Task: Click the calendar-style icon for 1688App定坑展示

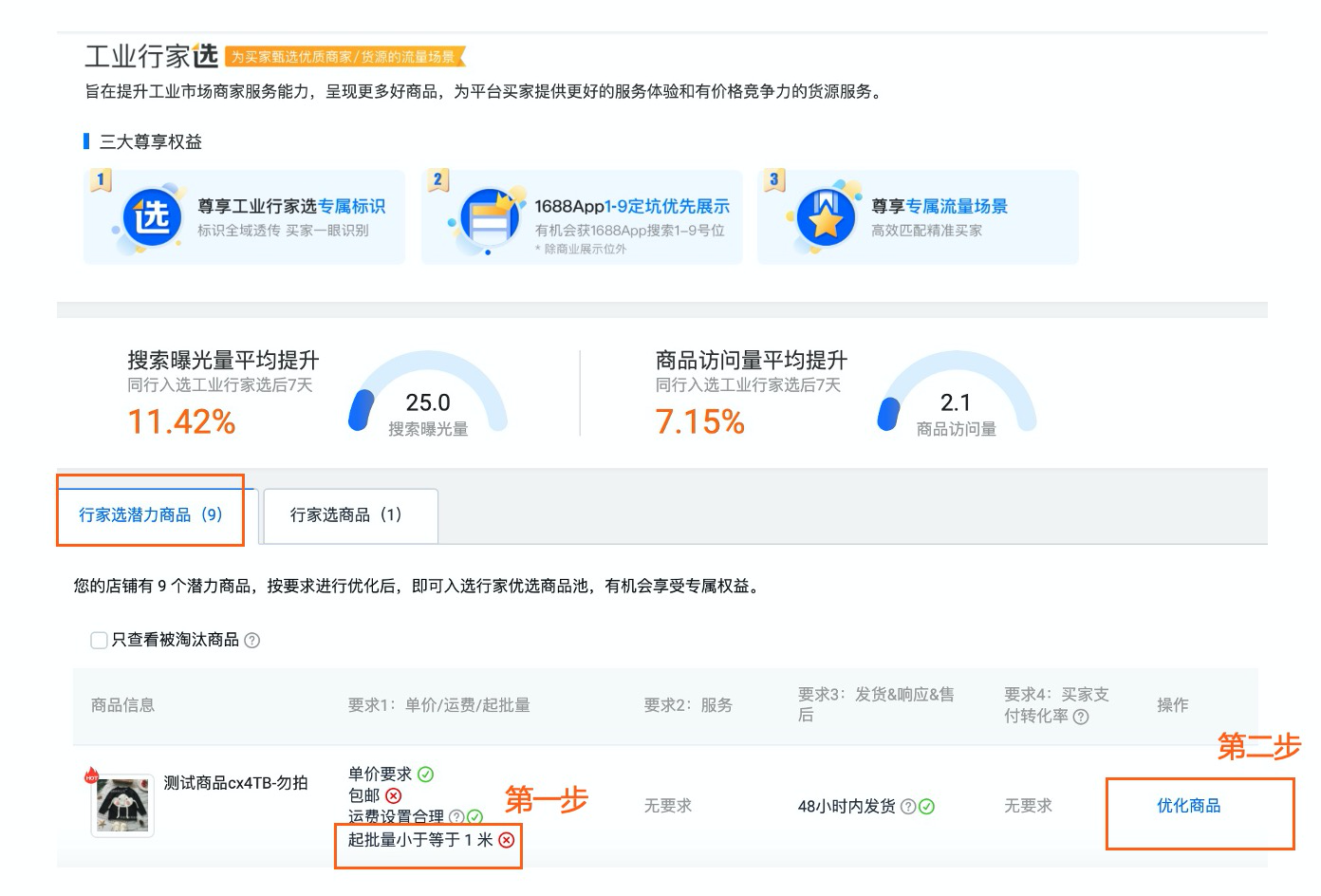Action: pos(489,217)
